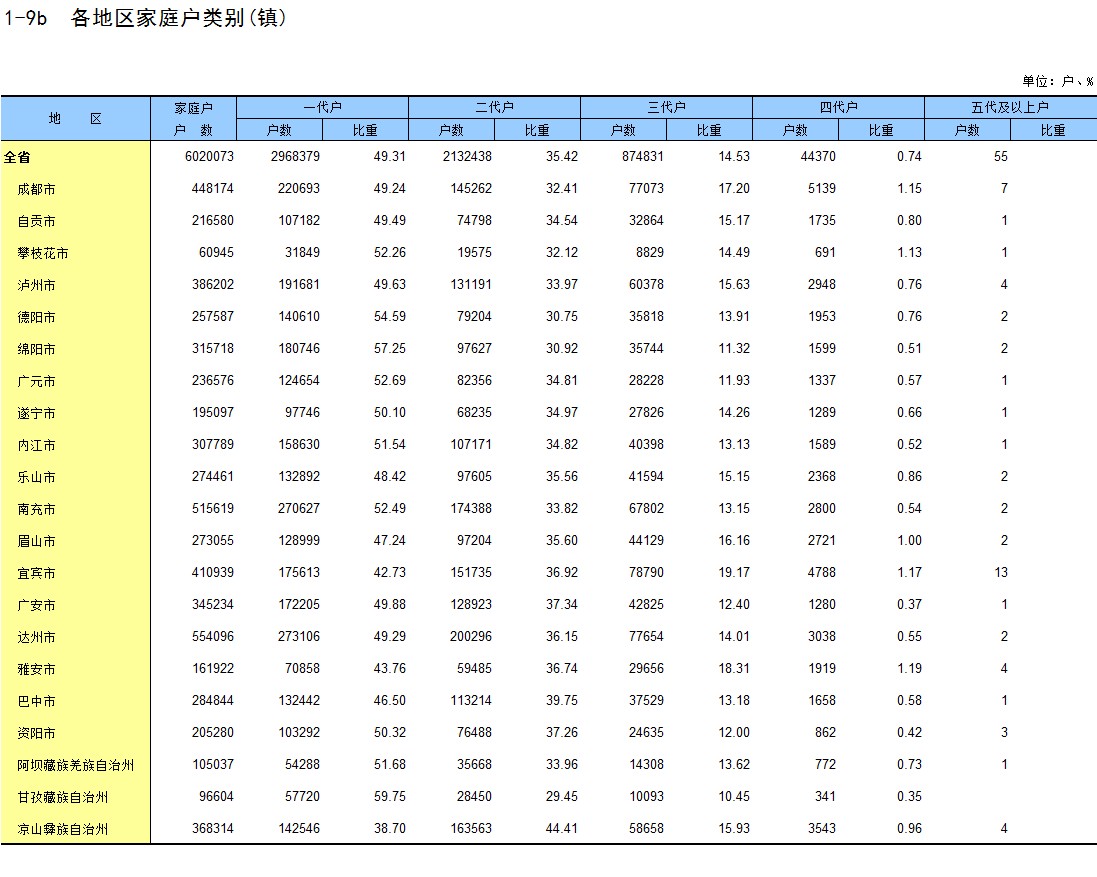
Task: Select the '广元市' row label
Action: (36, 382)
